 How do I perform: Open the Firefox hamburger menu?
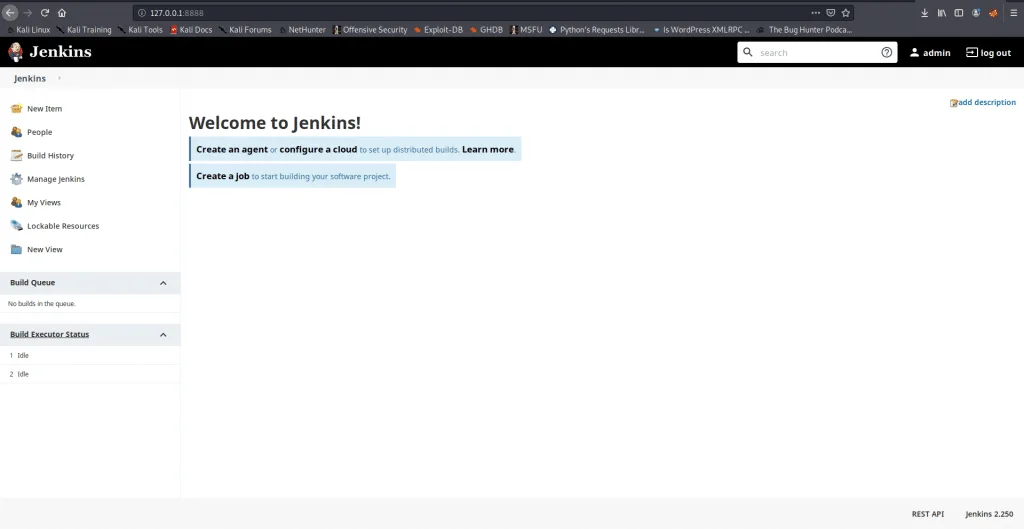(x=1014, y=12)
